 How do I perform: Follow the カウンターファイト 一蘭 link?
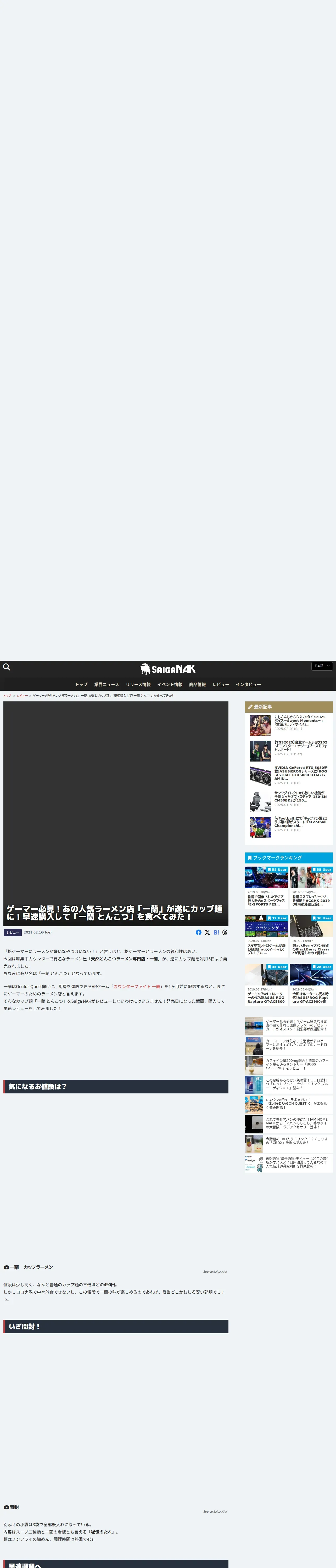(137, 986)
